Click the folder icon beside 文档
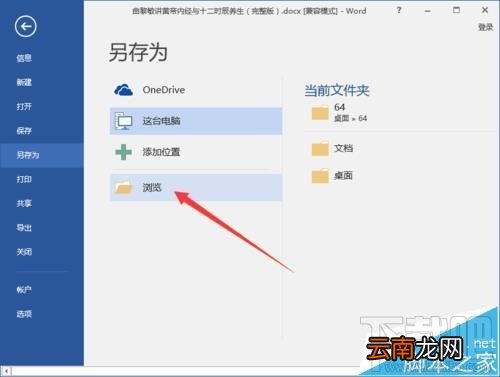The width and height of the screenshot is (500, 377). 320,148
